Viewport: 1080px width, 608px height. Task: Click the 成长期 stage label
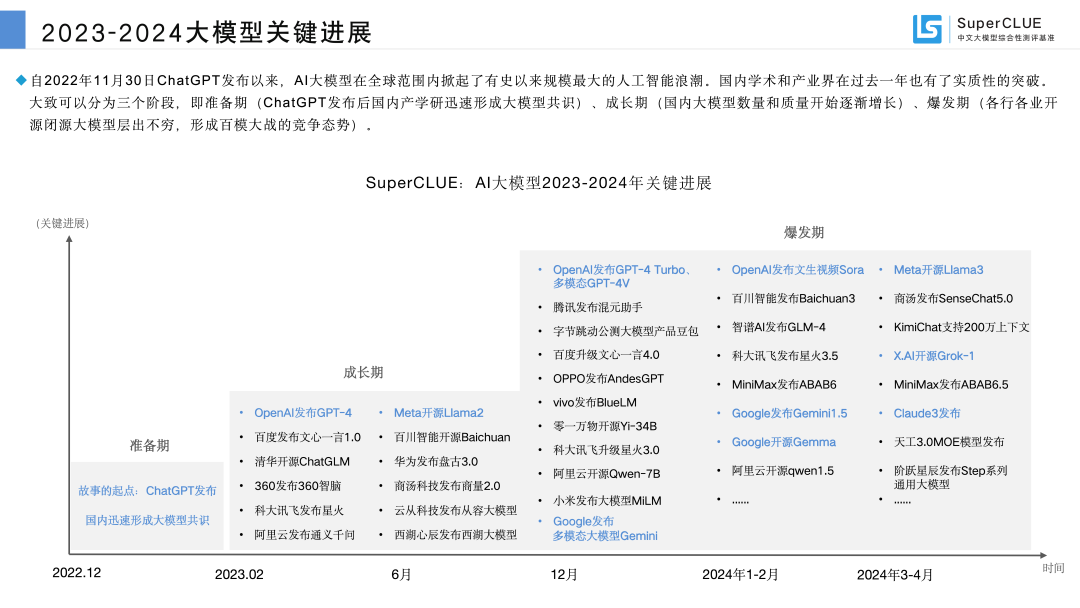[x=363, y=373]
